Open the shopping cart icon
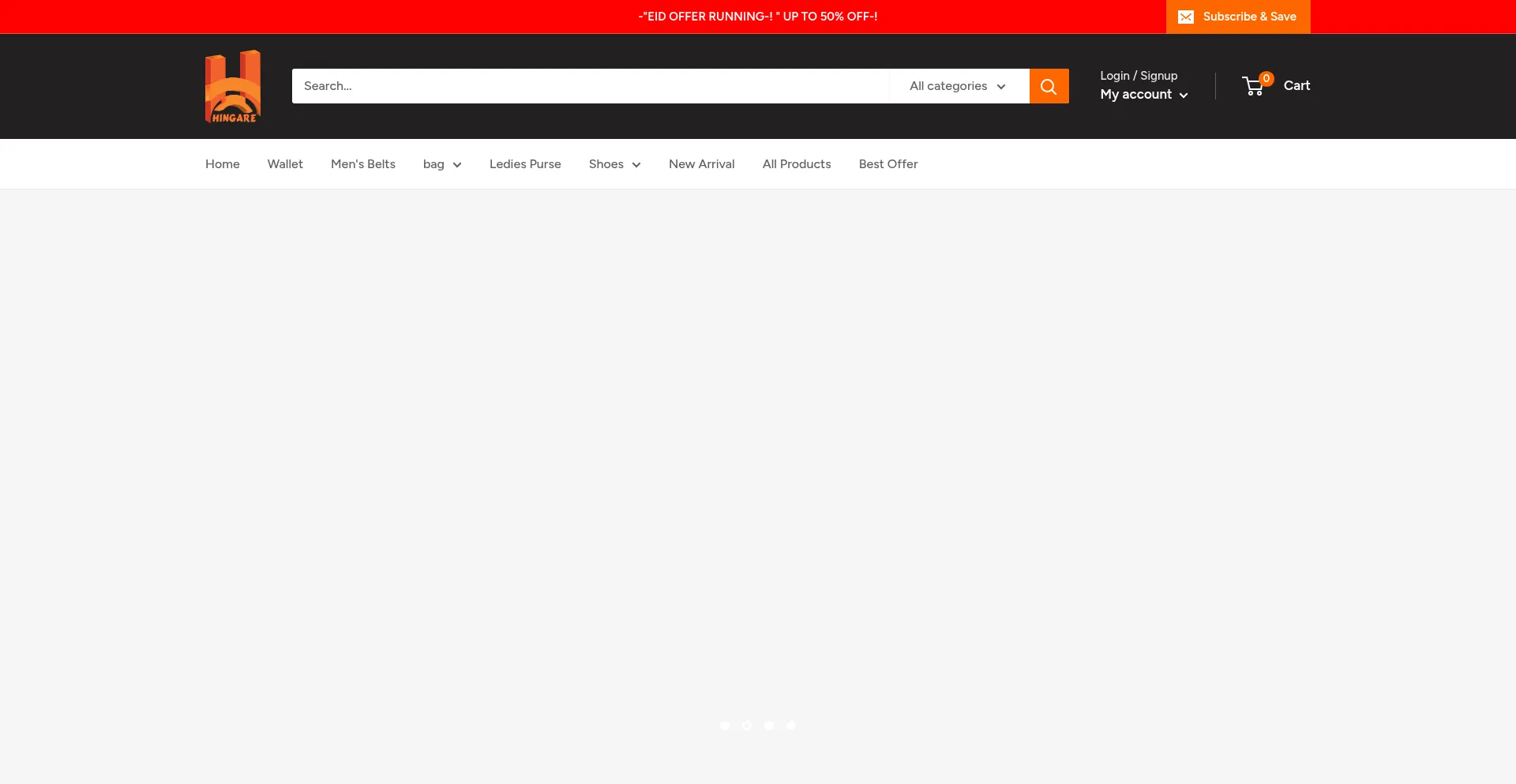The height and width of the screenshot is (784, 1516). [1254, 86]
